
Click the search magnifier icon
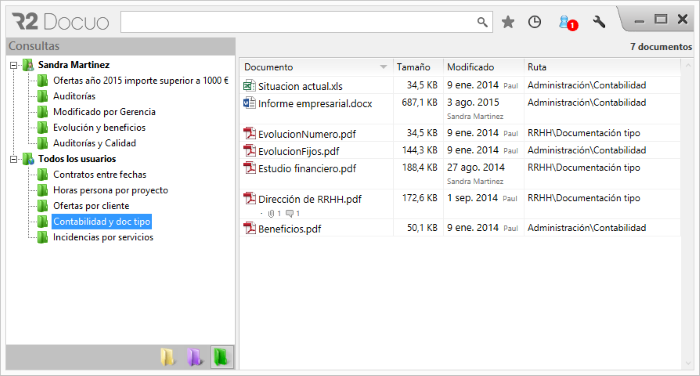[x=482, y=21]
